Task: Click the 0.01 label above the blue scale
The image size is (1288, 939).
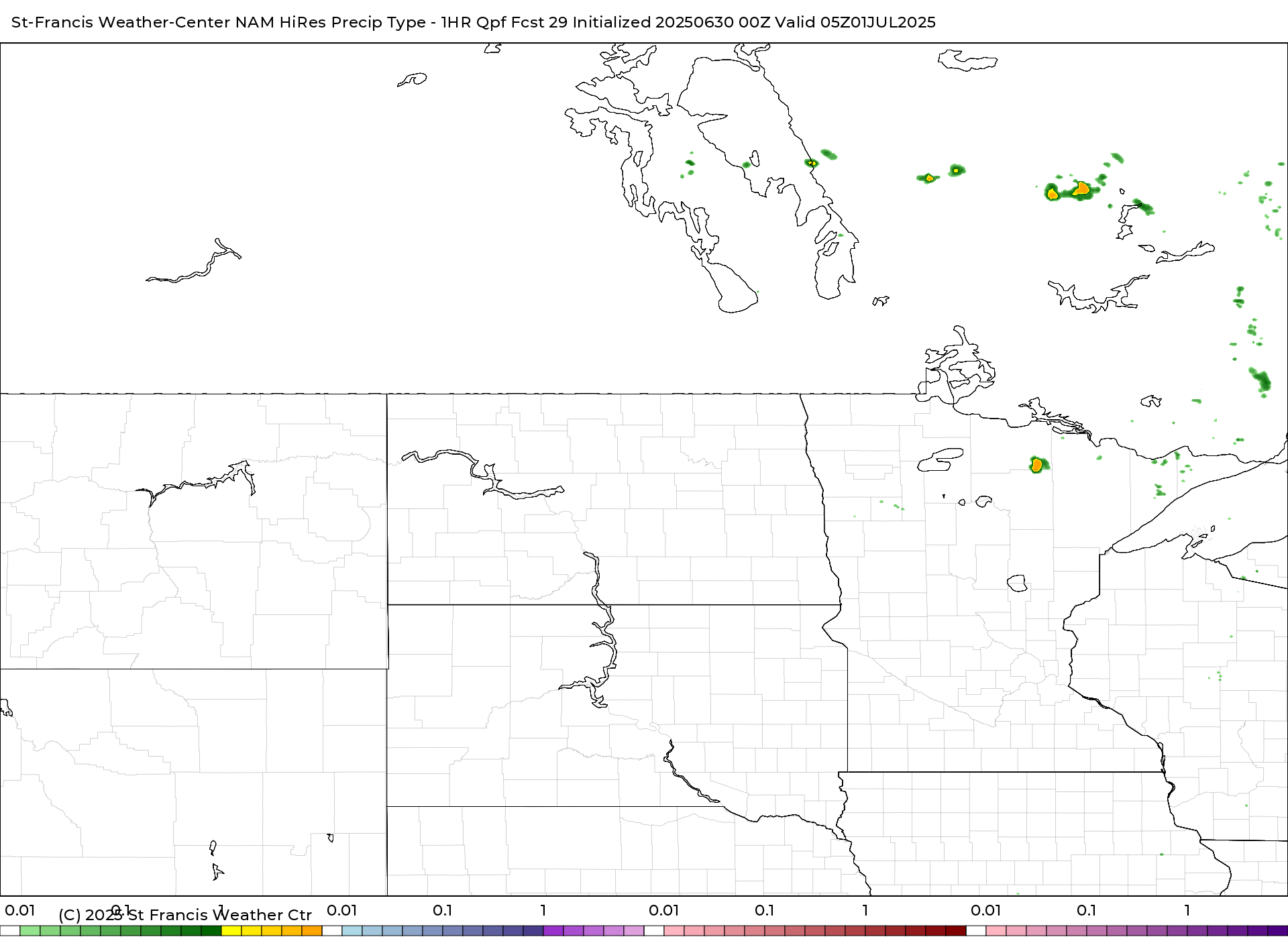Action: click(342, 910)
